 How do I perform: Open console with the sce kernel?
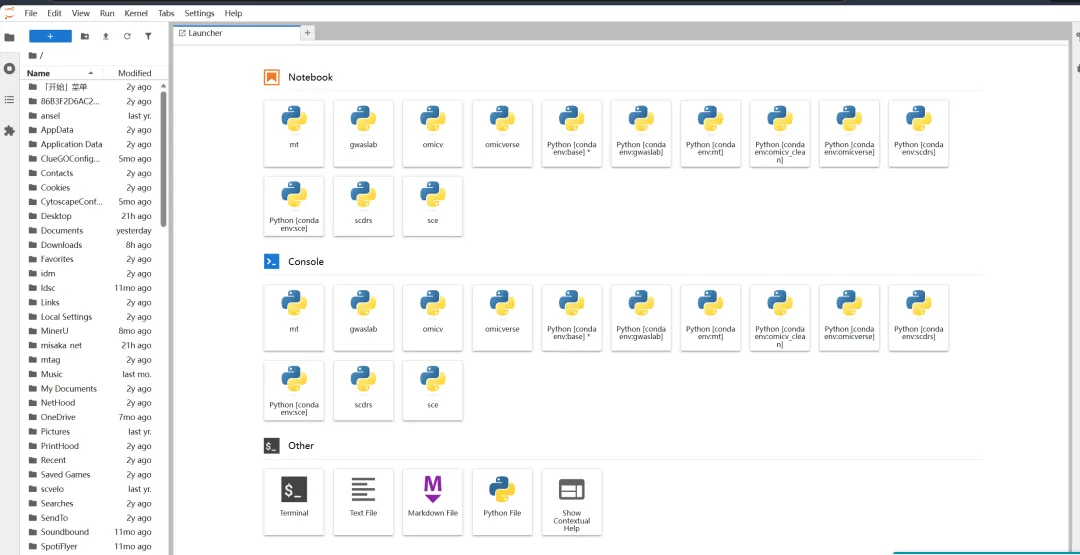pyautogui.click(x=433, y=390)
